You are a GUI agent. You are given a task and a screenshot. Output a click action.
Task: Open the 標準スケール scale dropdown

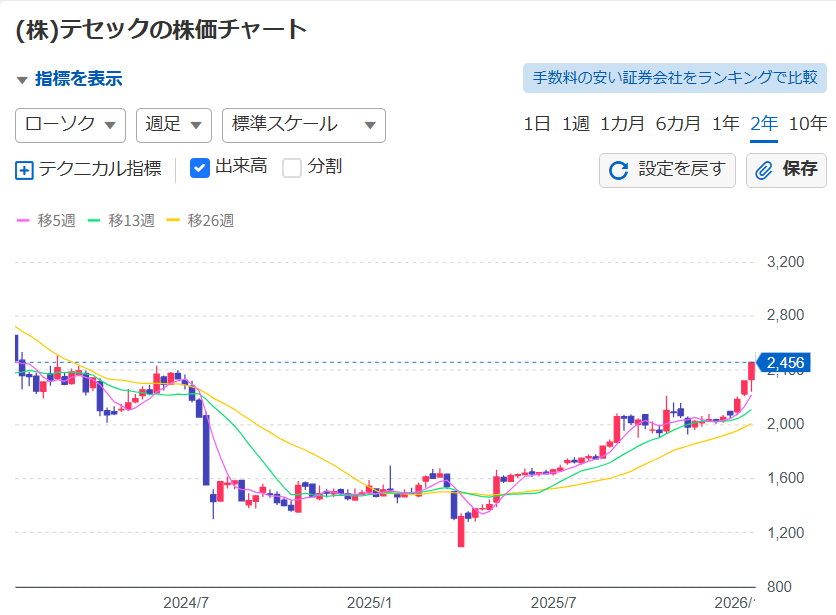click(x=302, y=125)
